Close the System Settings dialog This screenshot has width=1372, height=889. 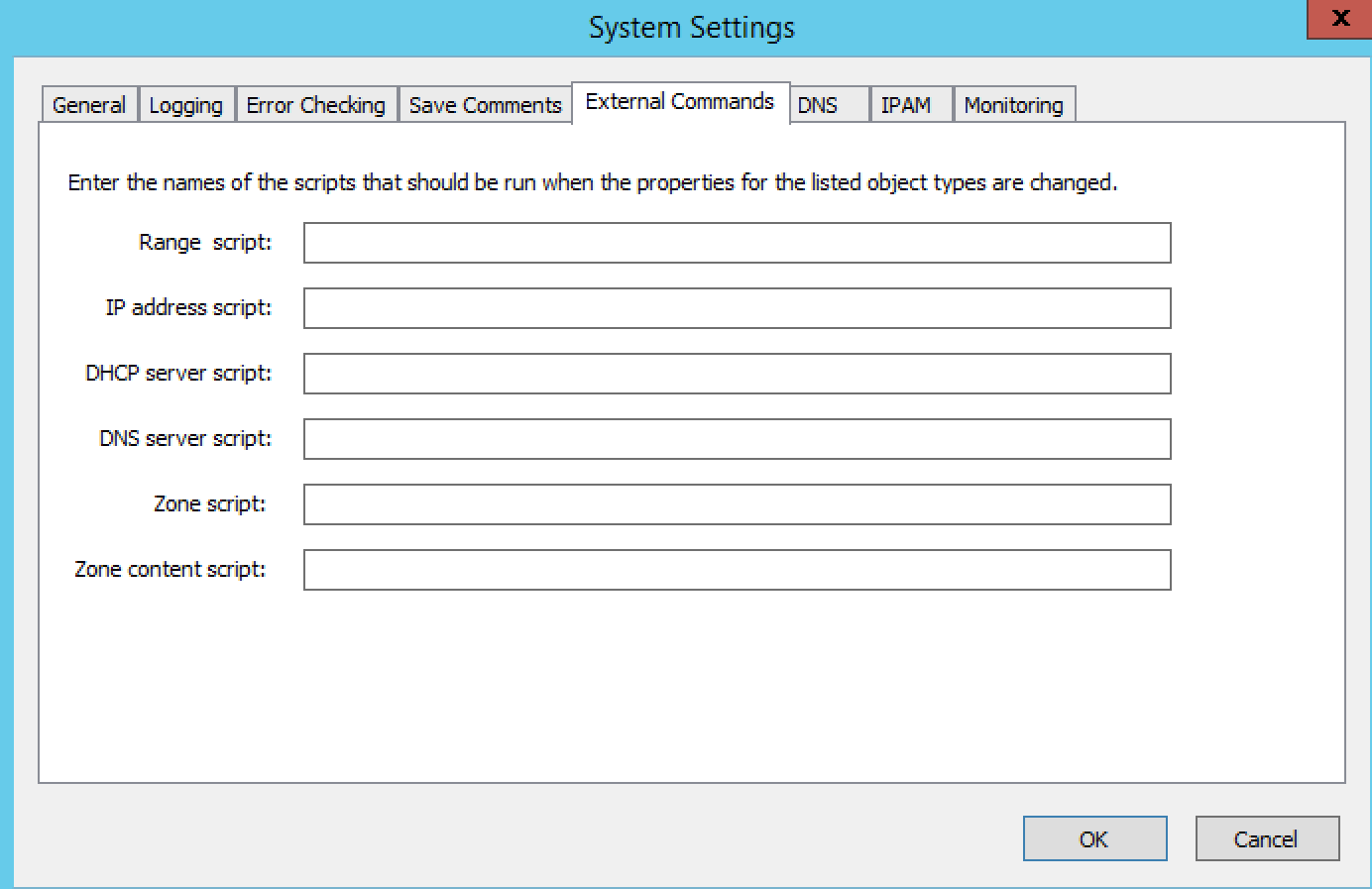[x=1339, y=19]
